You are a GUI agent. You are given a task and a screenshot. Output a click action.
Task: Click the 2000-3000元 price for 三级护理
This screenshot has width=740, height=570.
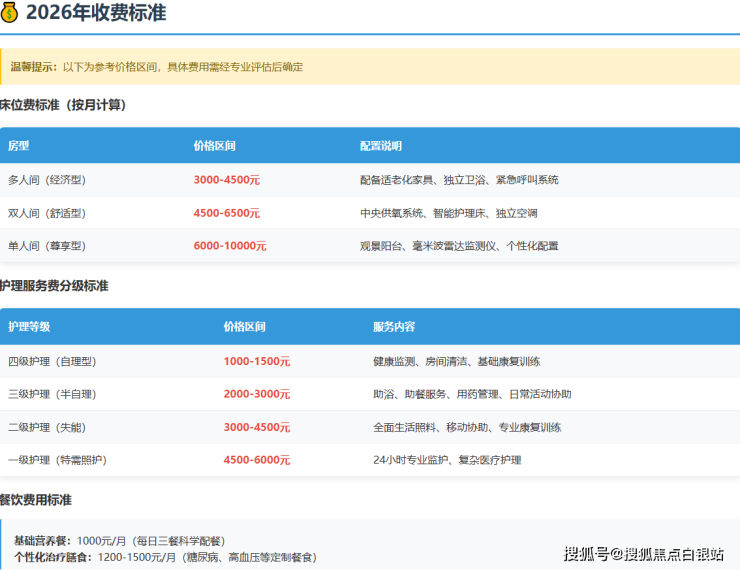257,394
